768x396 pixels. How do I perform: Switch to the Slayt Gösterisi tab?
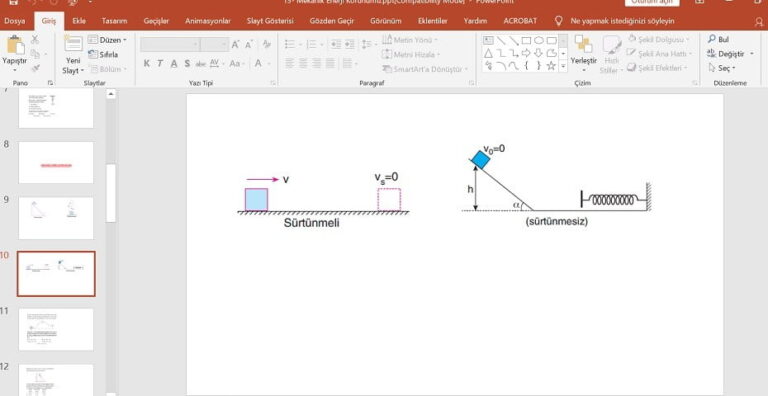tap(270, 21)
